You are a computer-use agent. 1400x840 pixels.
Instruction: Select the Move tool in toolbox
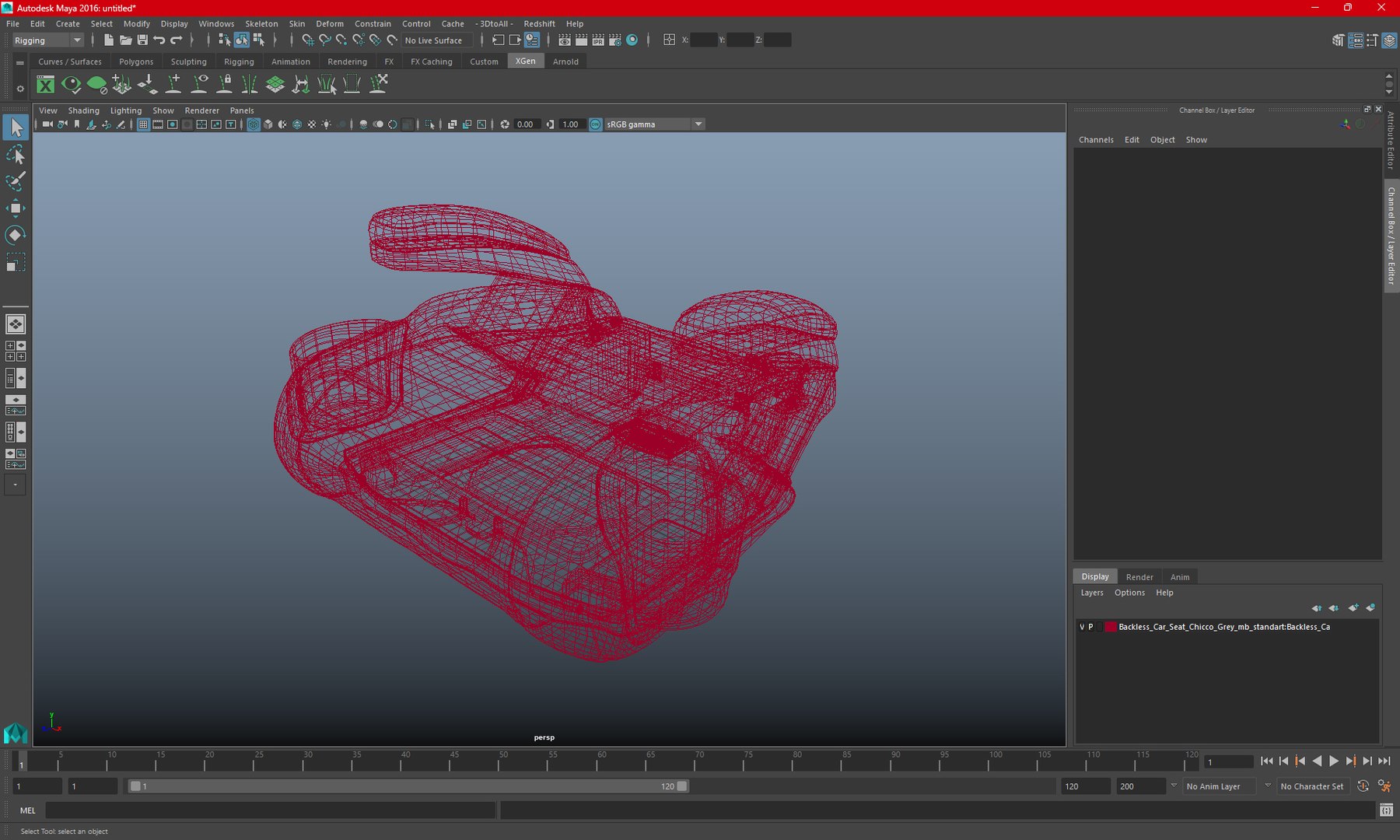coord(15,208)
